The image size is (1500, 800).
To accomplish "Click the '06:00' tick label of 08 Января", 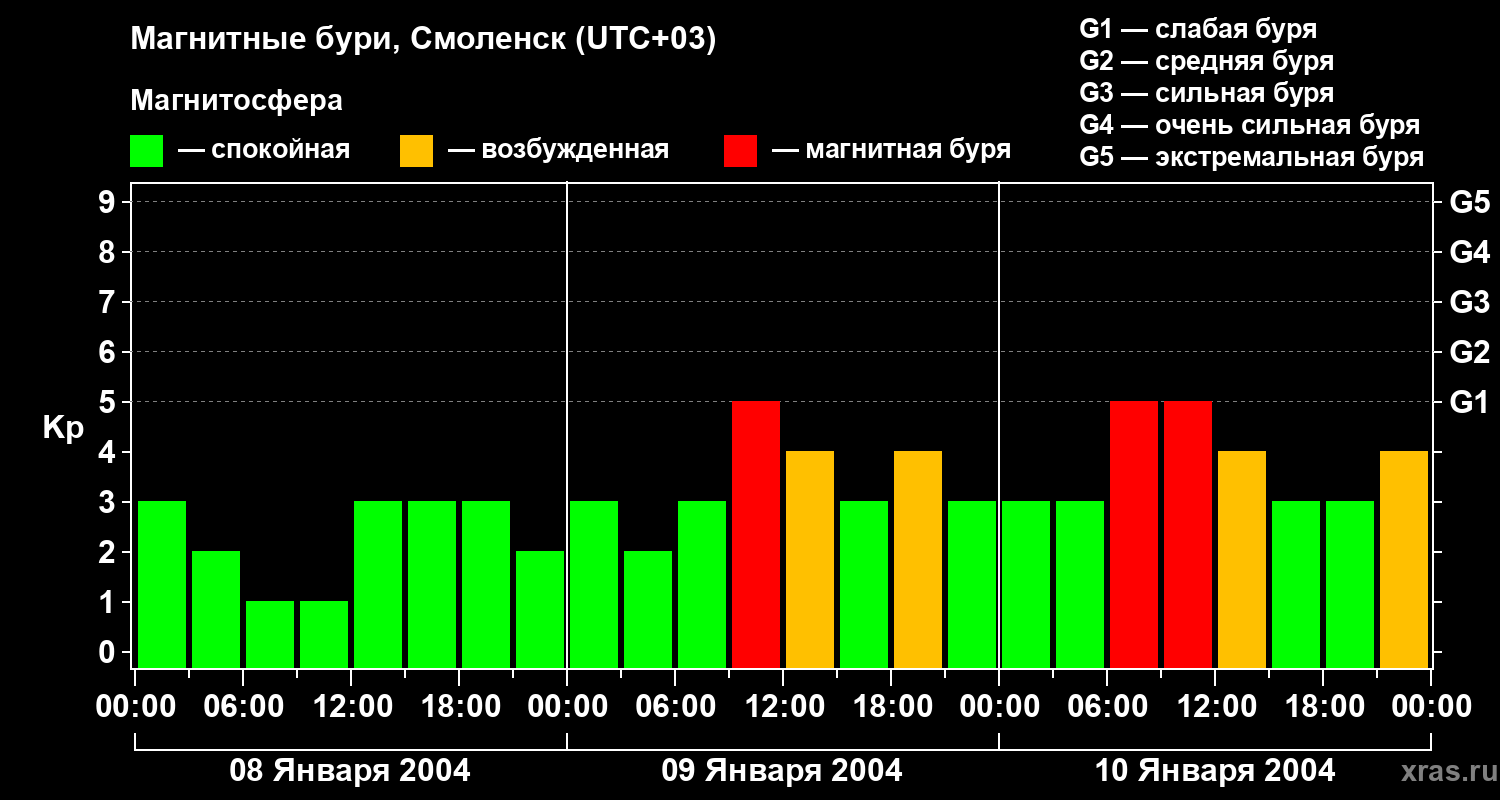I will click(243, 707).
